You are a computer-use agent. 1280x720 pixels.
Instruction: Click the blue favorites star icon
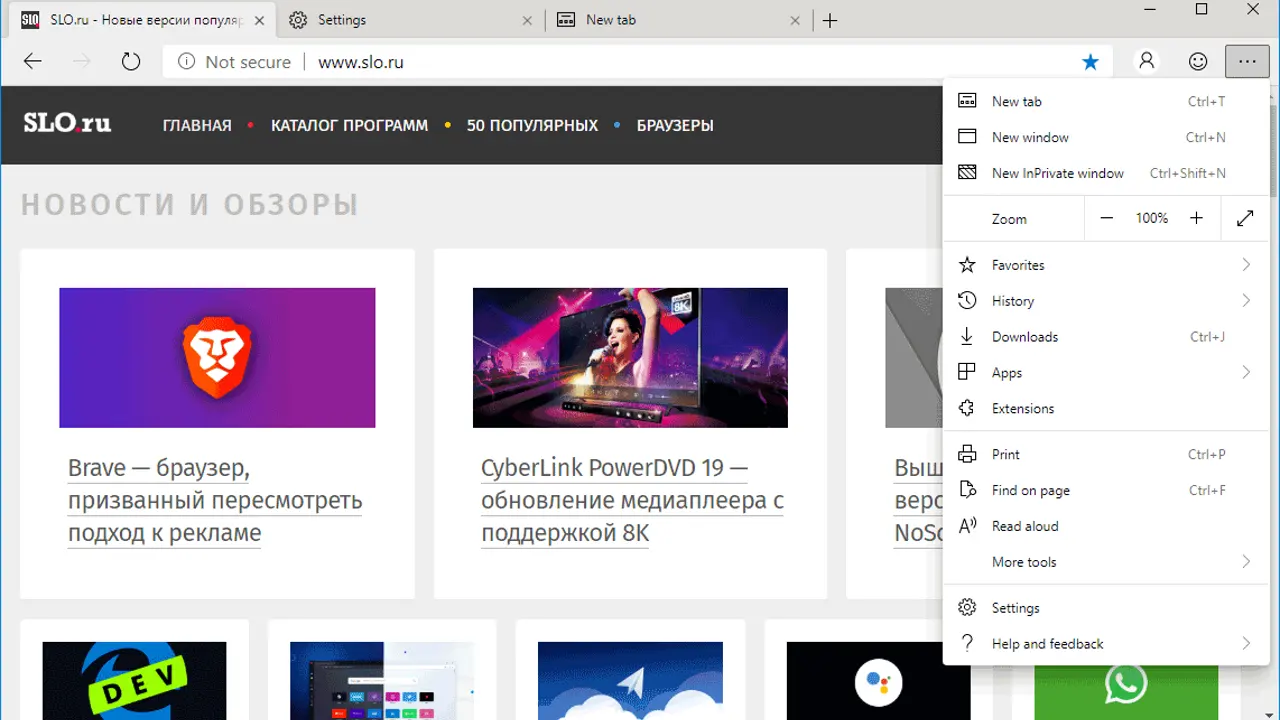(1090, 62)
